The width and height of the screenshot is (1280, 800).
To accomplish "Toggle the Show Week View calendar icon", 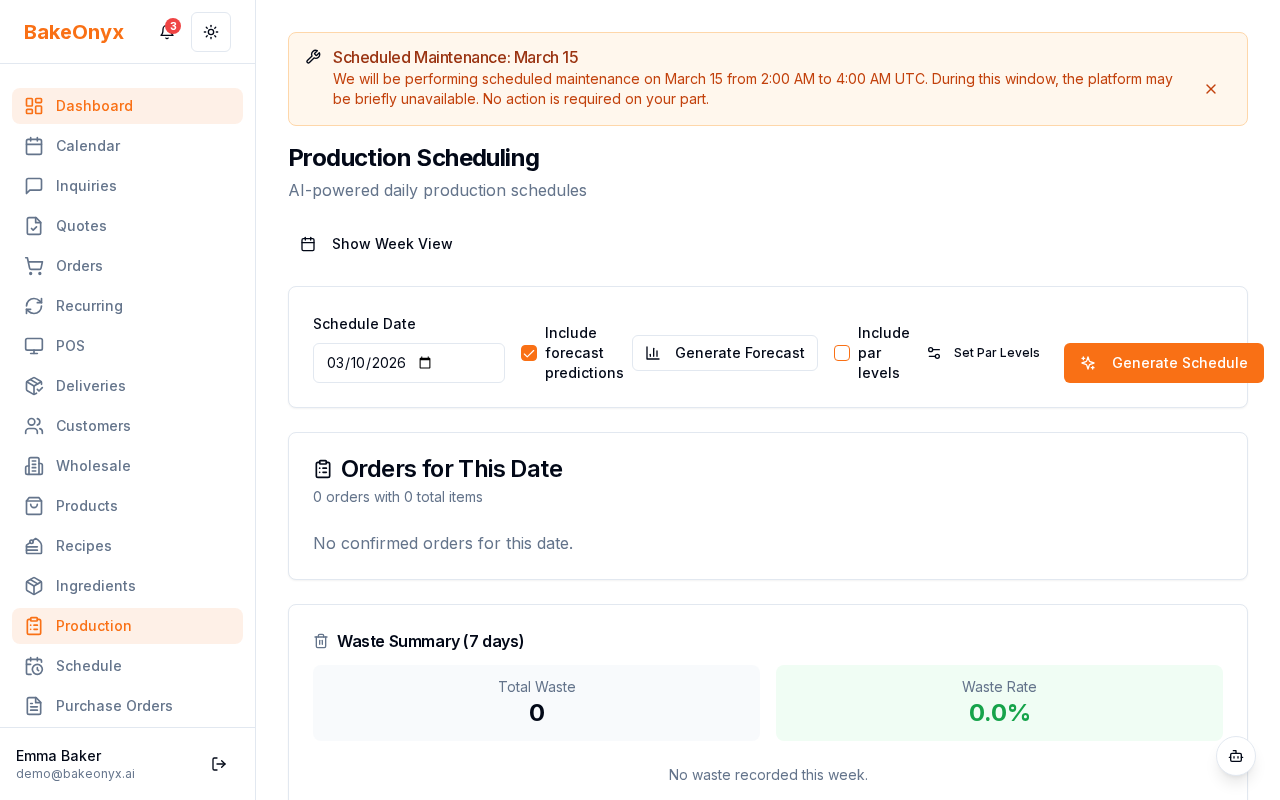I will [308, 243].
